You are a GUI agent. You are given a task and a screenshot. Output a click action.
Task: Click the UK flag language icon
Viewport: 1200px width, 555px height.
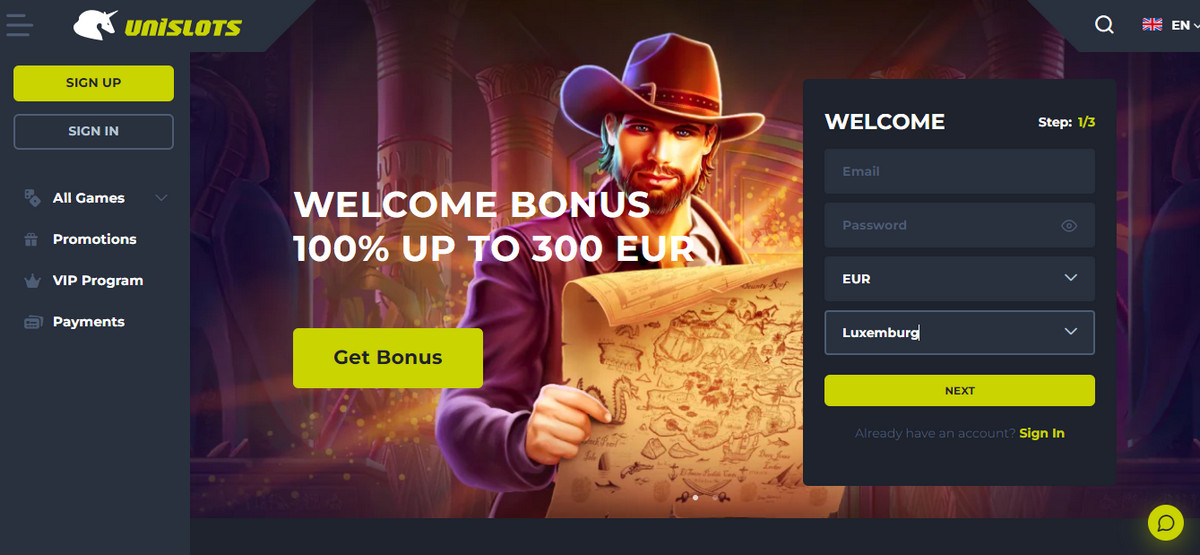(1152, 25)
